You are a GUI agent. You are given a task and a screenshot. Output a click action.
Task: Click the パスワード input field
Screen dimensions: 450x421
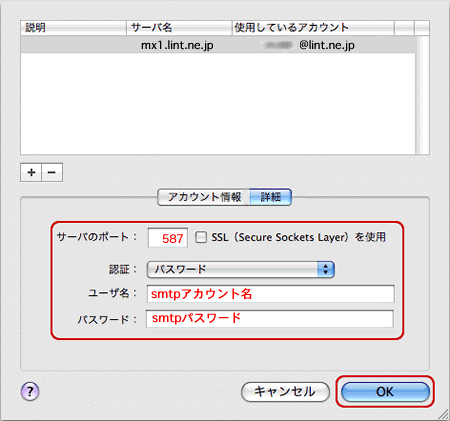(x=270, y=319)
